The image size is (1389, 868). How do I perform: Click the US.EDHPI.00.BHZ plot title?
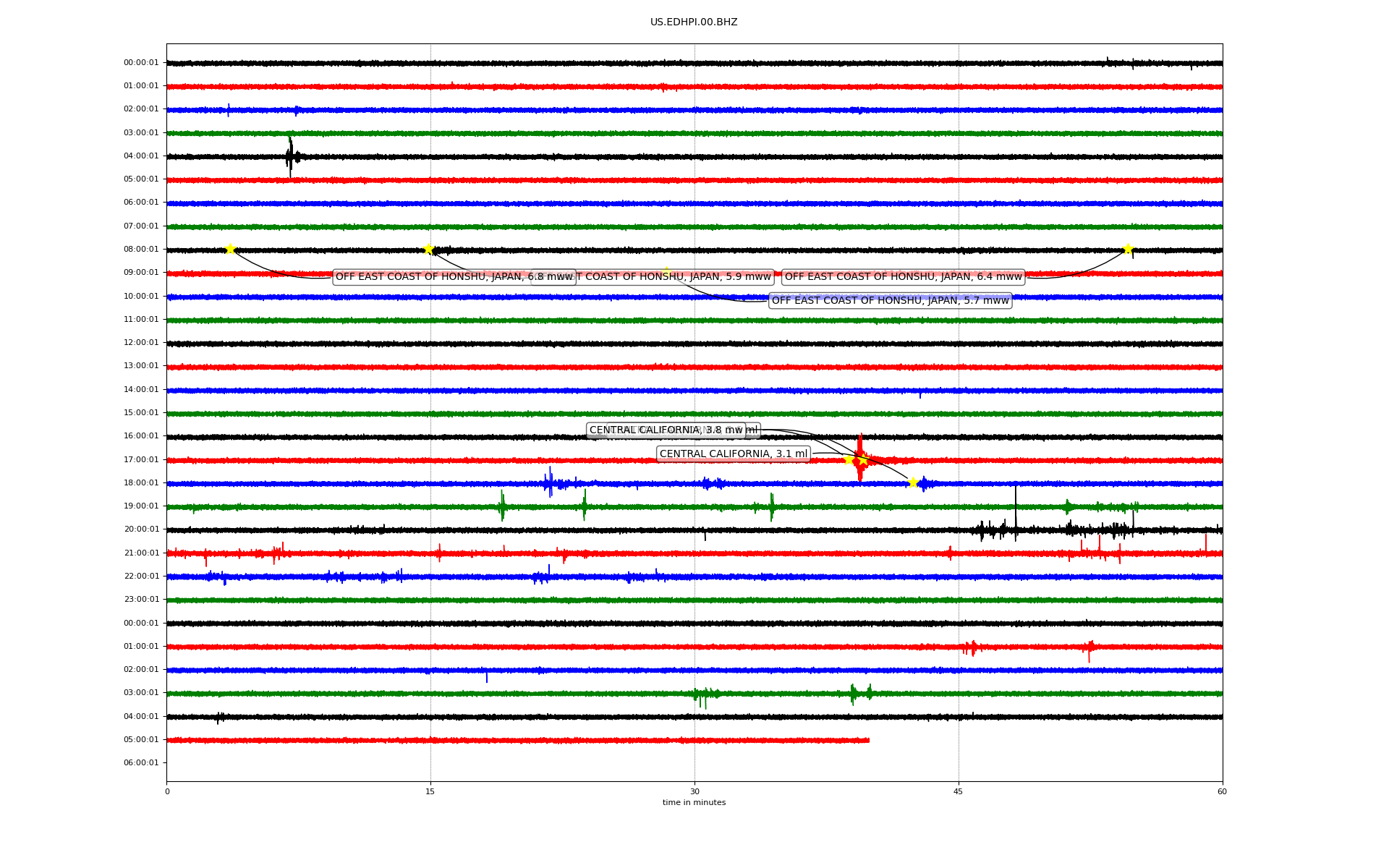coord(694,22)
